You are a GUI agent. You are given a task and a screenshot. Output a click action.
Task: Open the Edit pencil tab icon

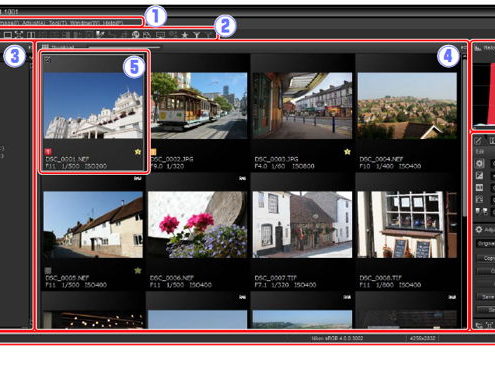pyautogui.click(x=479, y=140)
